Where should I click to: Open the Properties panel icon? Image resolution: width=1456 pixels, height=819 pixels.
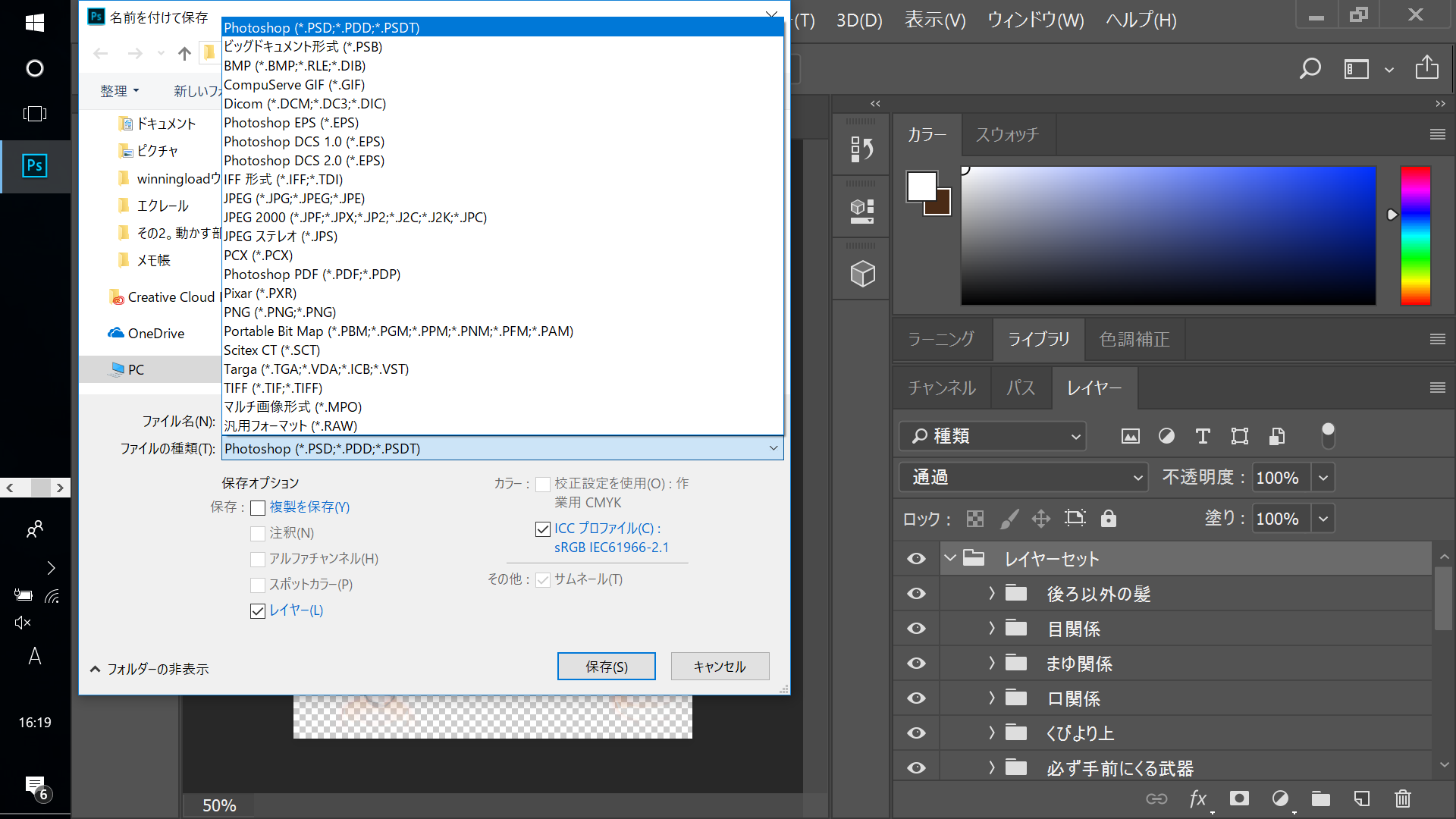point(861,212)
